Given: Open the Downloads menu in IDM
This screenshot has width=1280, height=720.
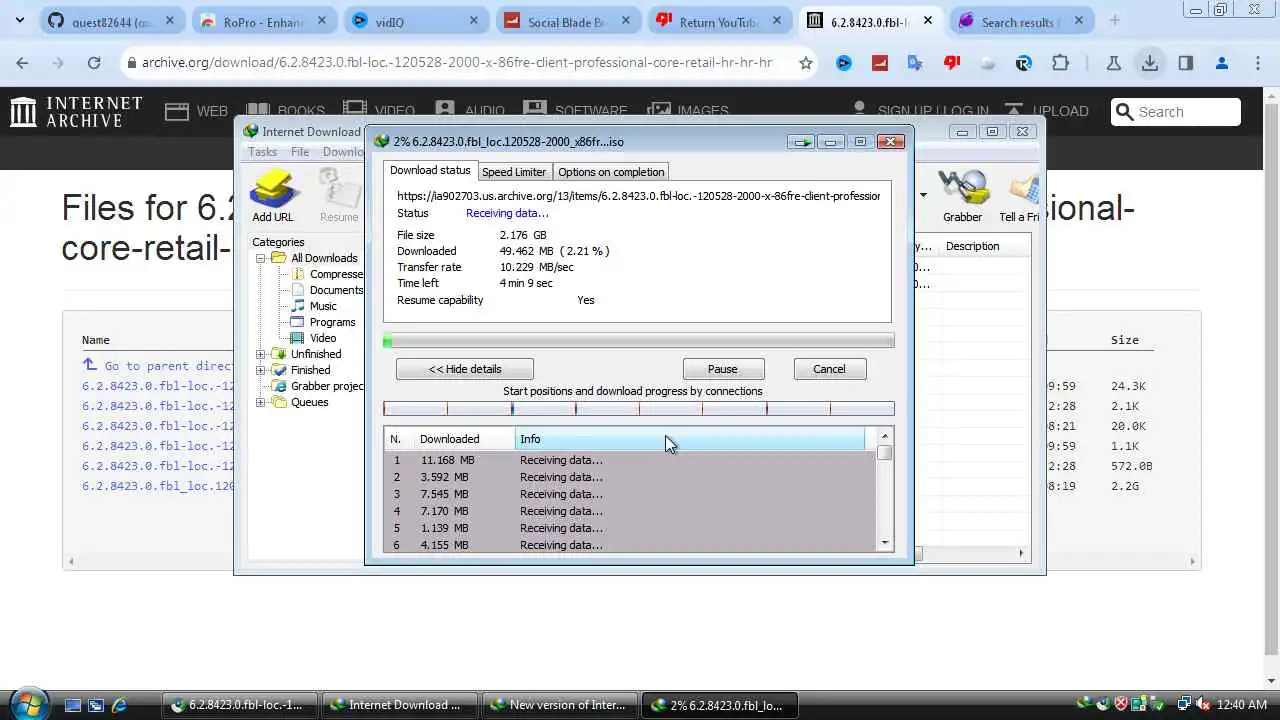Looking at the screenshot, I should pos(343,152).
